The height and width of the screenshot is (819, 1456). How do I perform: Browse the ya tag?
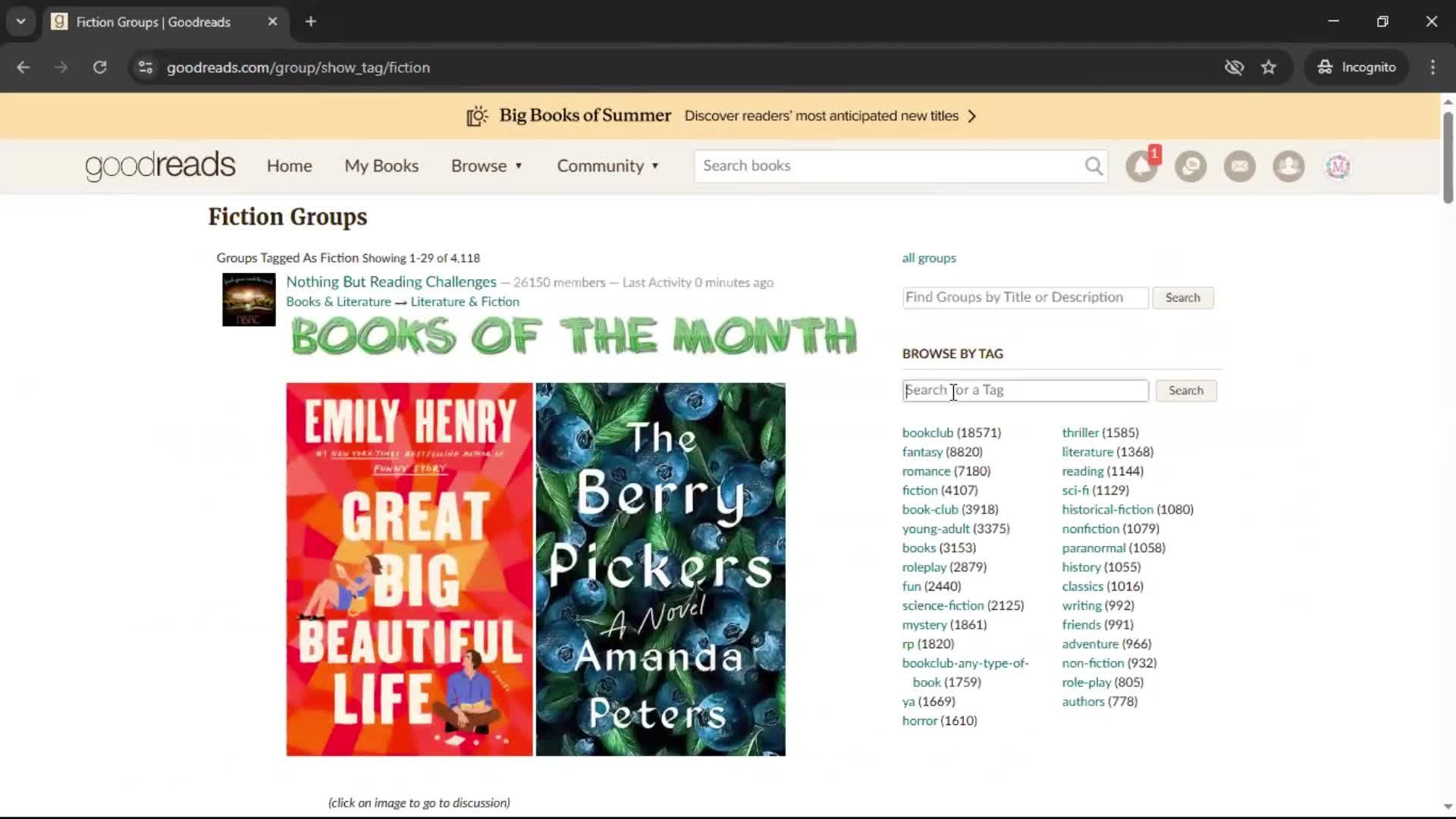pos(908,702)
